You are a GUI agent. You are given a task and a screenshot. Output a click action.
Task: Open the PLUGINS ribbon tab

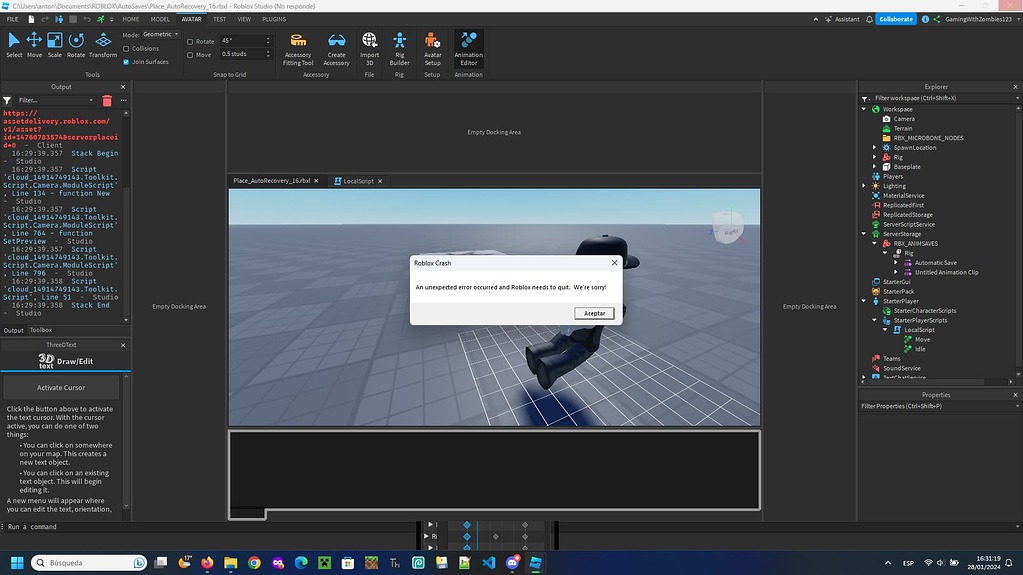[x=274, y=19]
